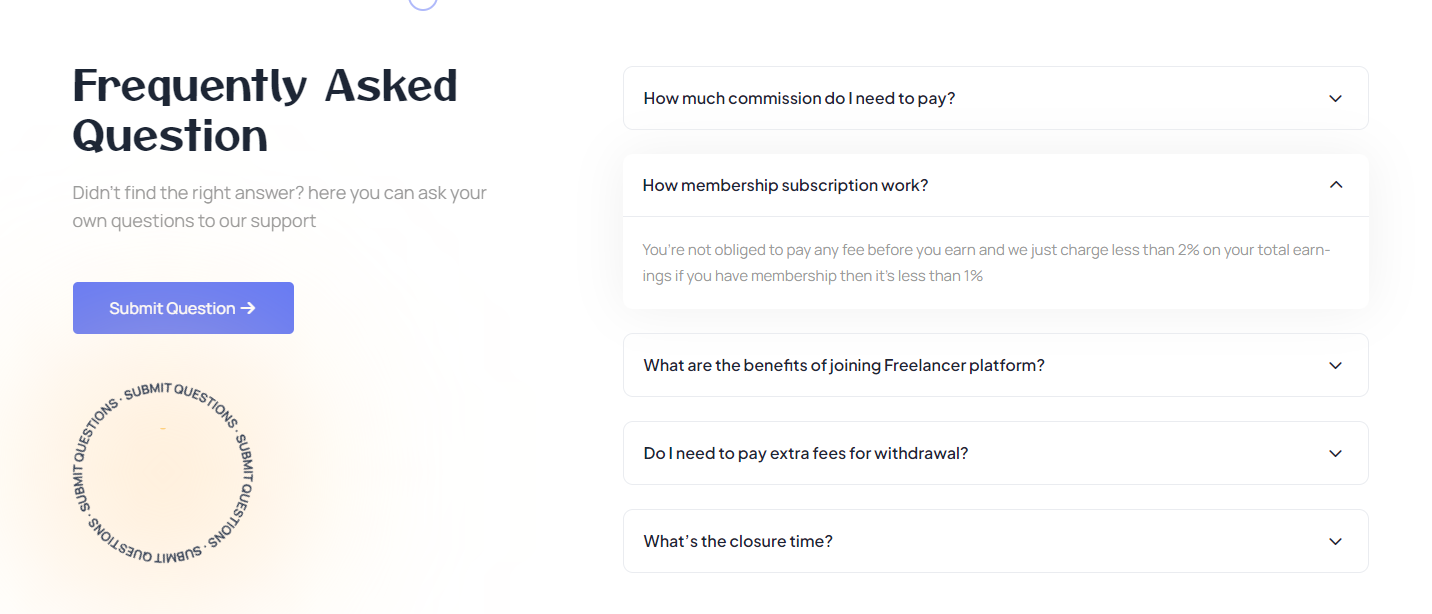Click the small orange dash inside circular badge

pos(163,429)
